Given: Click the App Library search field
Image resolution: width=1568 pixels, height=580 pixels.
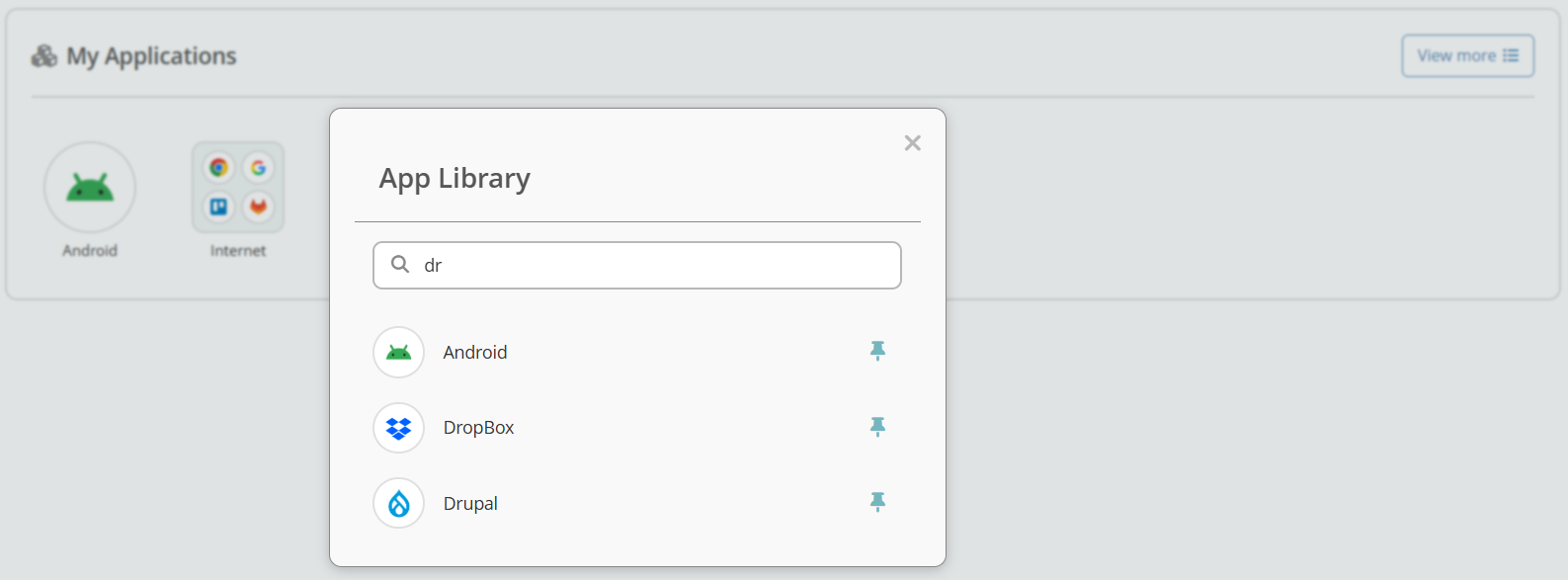Looking at the screenshot, I should (652, 266).
